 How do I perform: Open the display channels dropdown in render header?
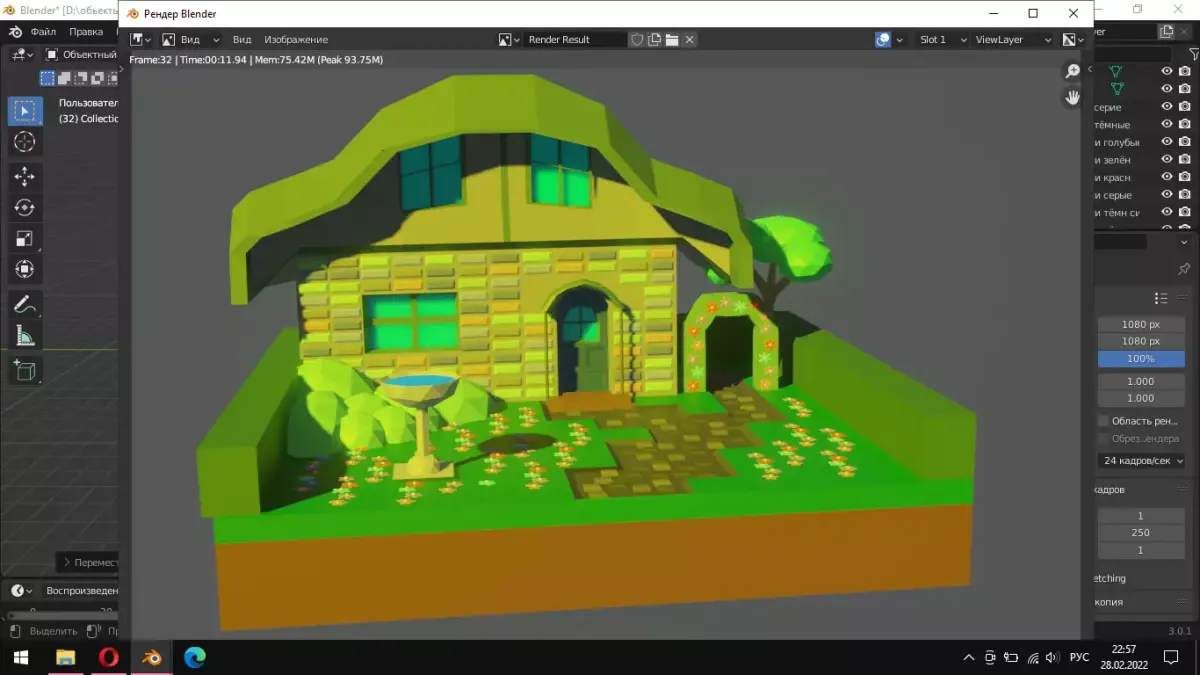[1072, 40]
